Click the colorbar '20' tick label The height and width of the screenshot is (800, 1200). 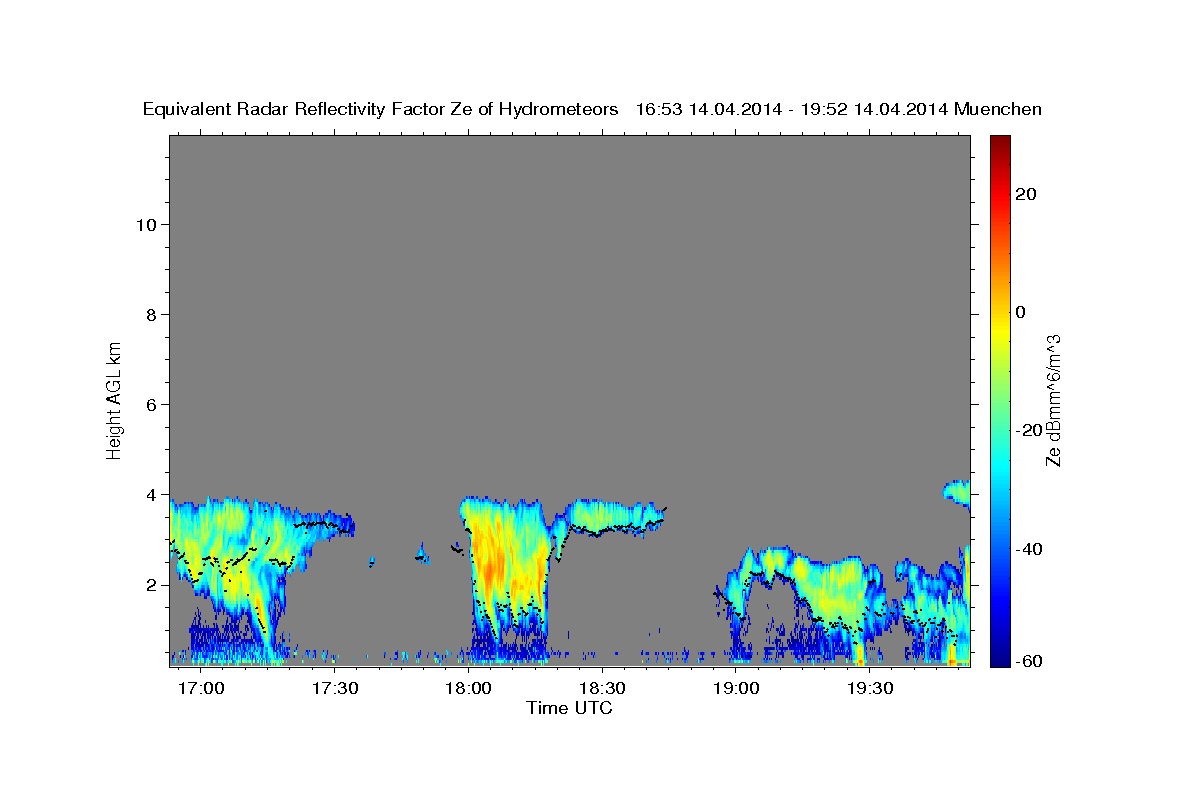(x=1025, y=194)
